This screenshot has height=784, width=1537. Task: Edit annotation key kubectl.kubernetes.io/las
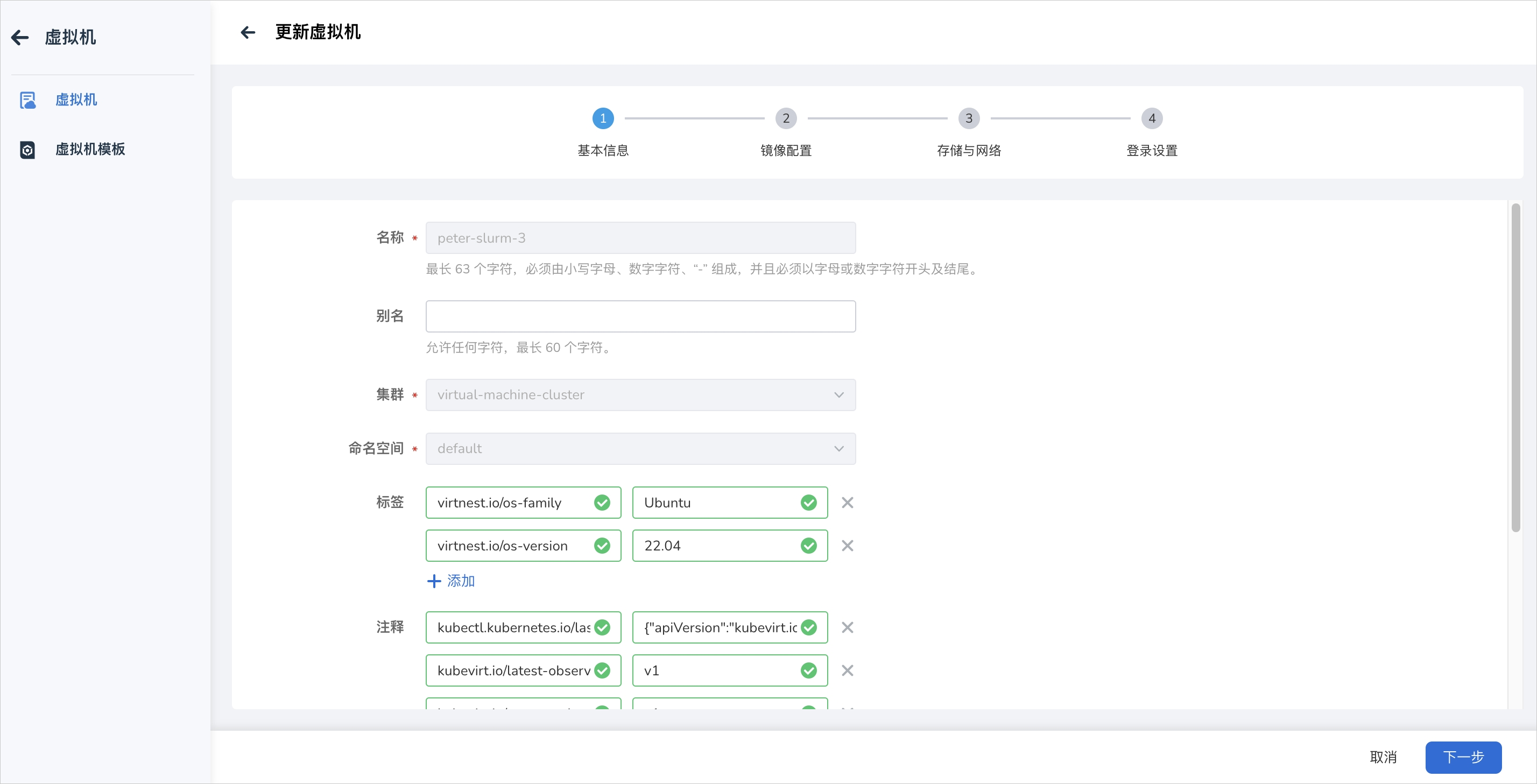pos(523,627)
